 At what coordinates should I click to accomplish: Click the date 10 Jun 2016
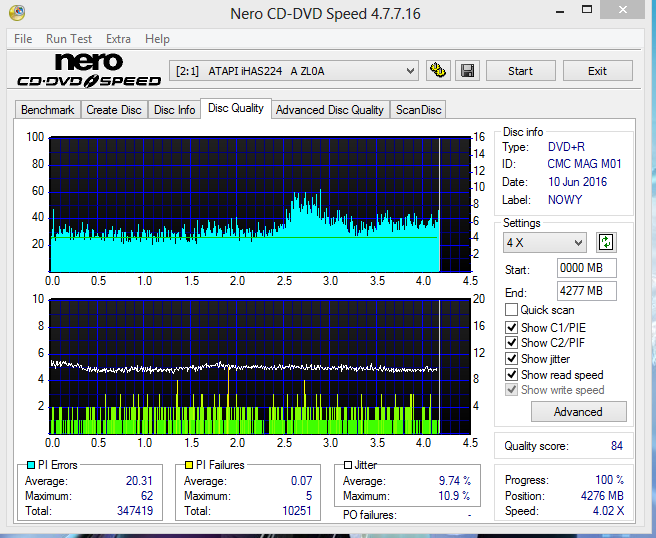click(577, 182)
